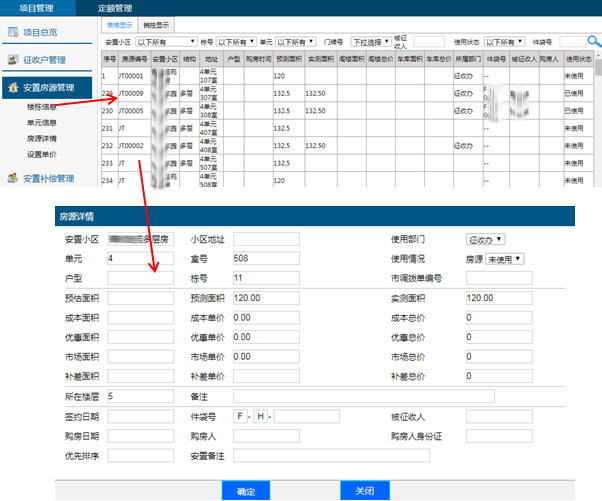Click the 购房人身份证 input field
602x501 pixels.
[x=499, y=436]
